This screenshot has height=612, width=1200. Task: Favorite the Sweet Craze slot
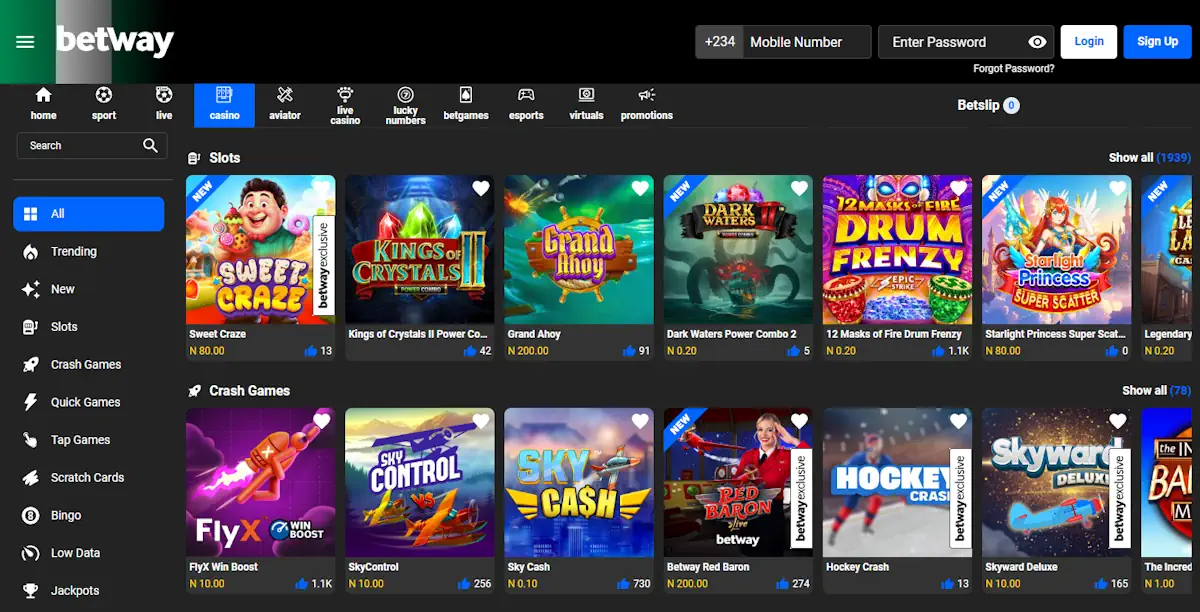click(x=321, y=188)
